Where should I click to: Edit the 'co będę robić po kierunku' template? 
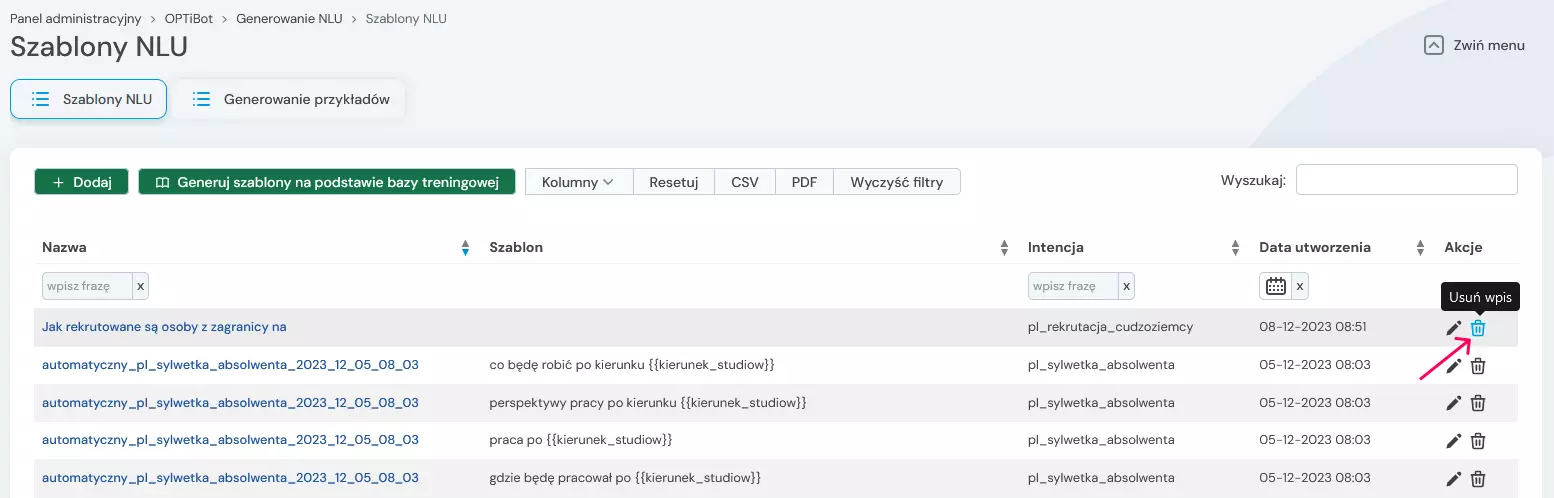coord(1453,366)
